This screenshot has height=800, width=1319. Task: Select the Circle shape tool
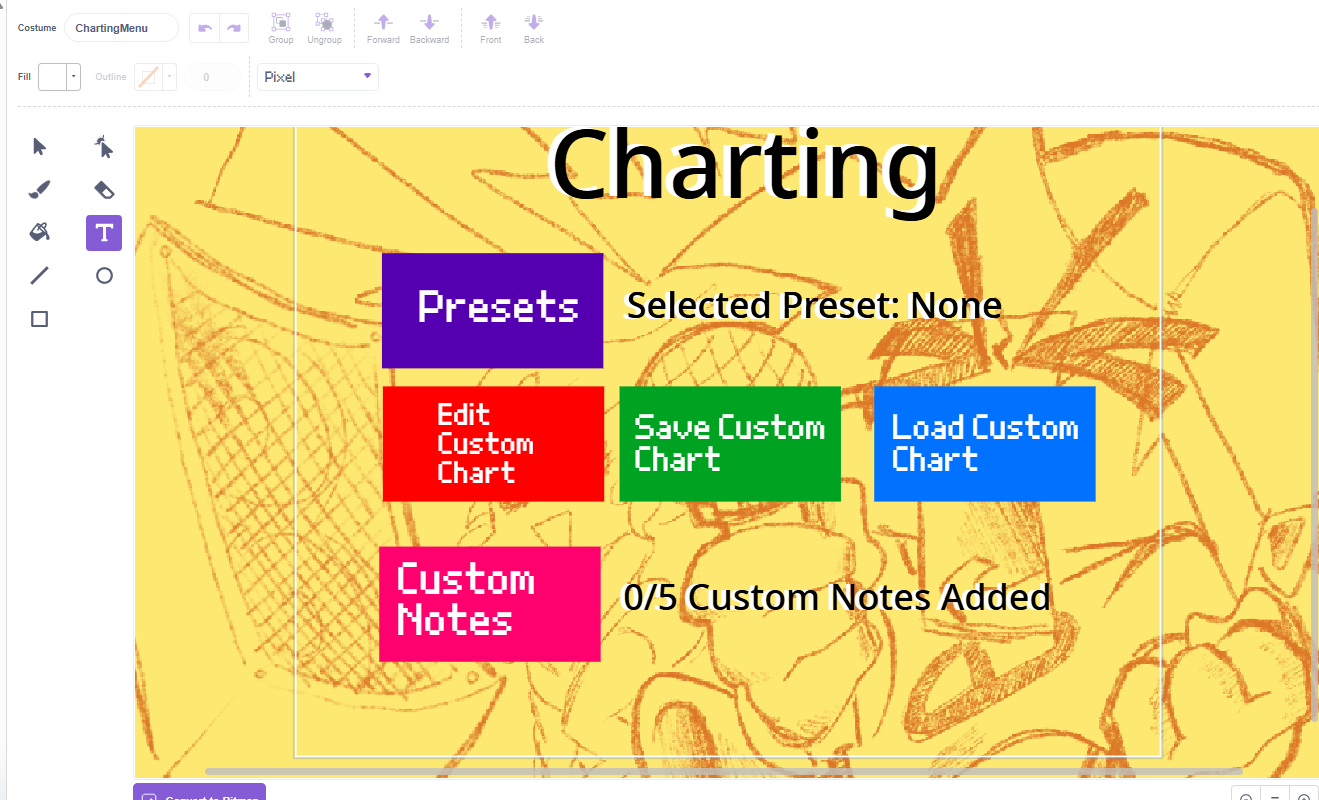104,275
